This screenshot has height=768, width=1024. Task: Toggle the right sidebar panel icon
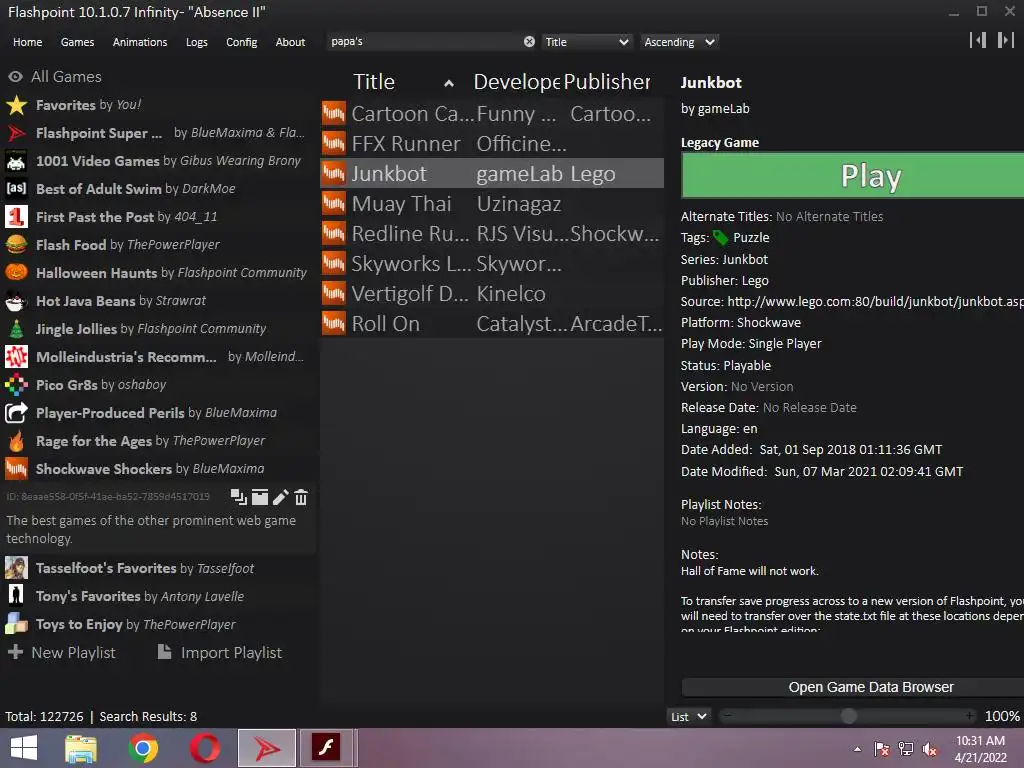pyautogui.click(x=1006, y=40)
